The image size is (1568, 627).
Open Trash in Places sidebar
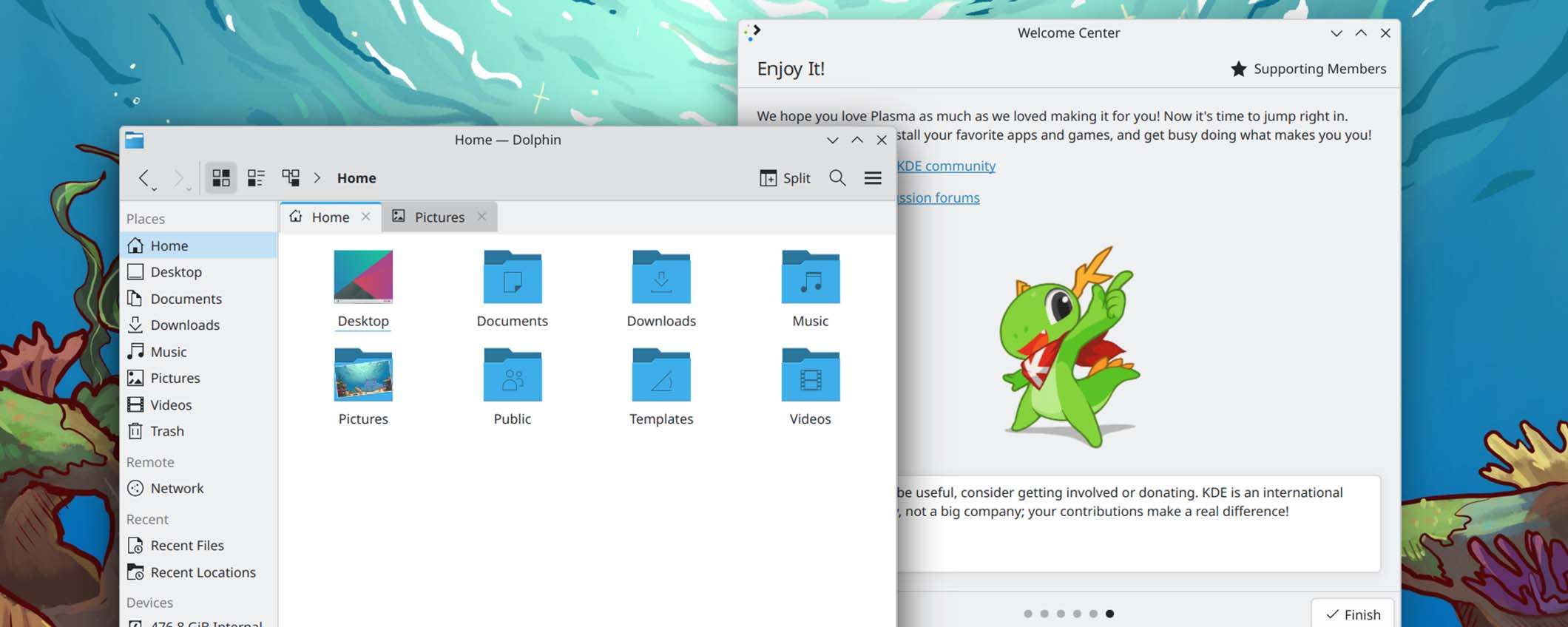(x=198, y=431)
